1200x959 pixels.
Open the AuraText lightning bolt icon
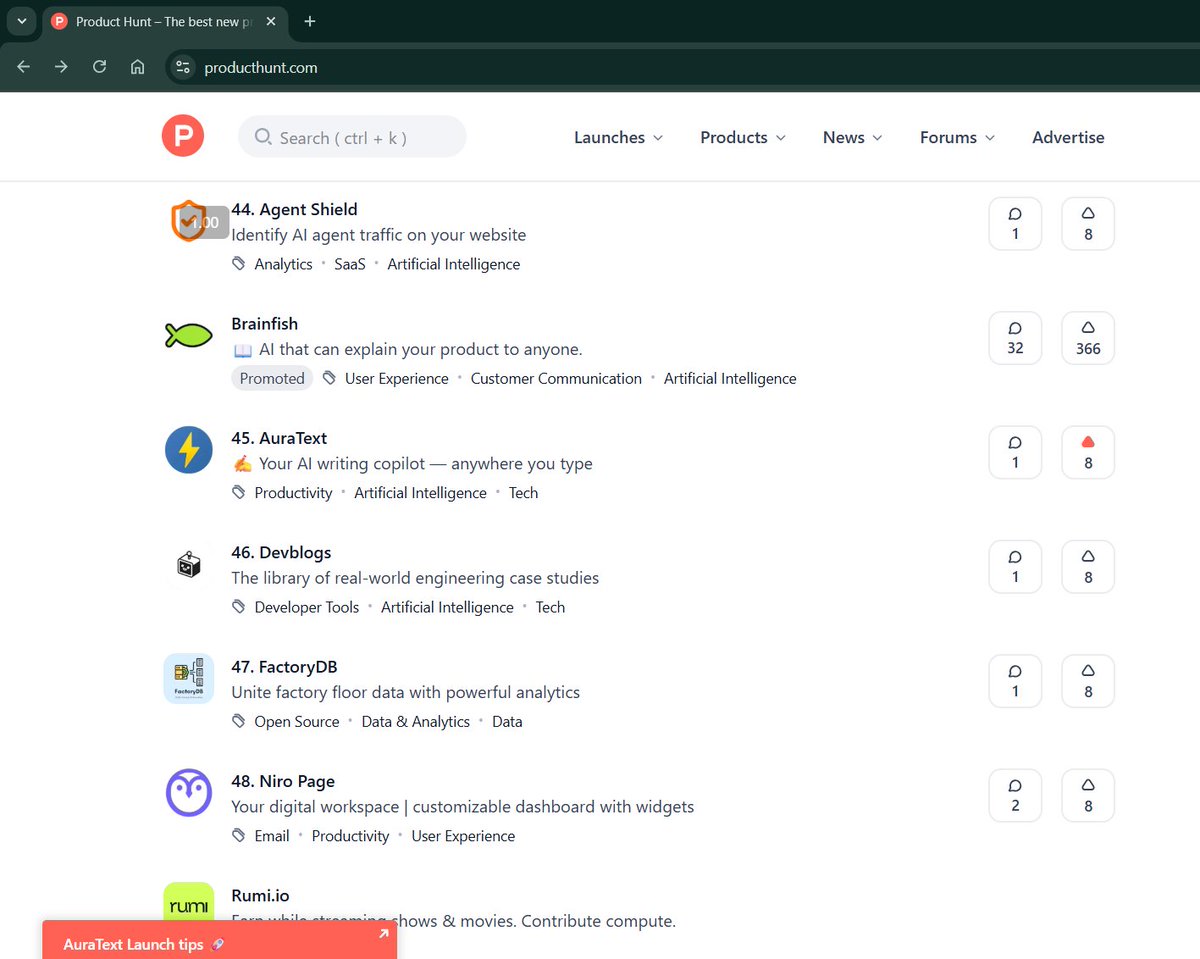(189, 450)
